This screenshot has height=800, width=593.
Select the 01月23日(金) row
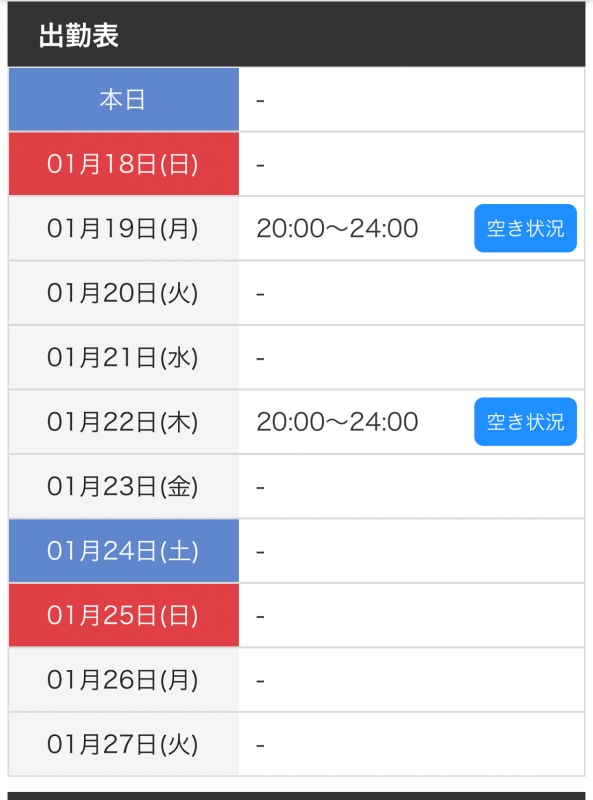(123, 486)
